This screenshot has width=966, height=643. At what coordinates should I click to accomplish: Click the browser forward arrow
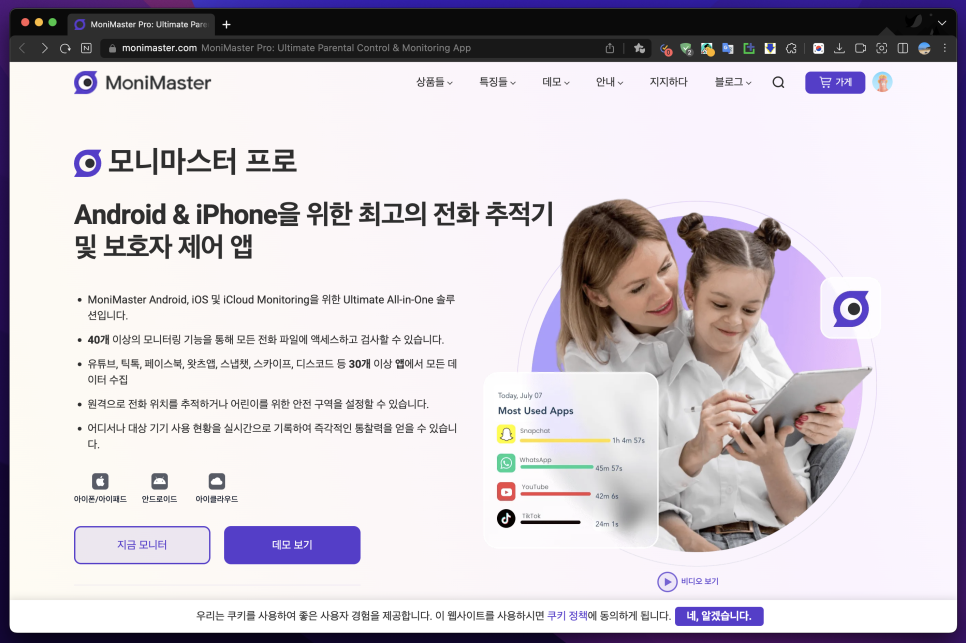point(44,48)
